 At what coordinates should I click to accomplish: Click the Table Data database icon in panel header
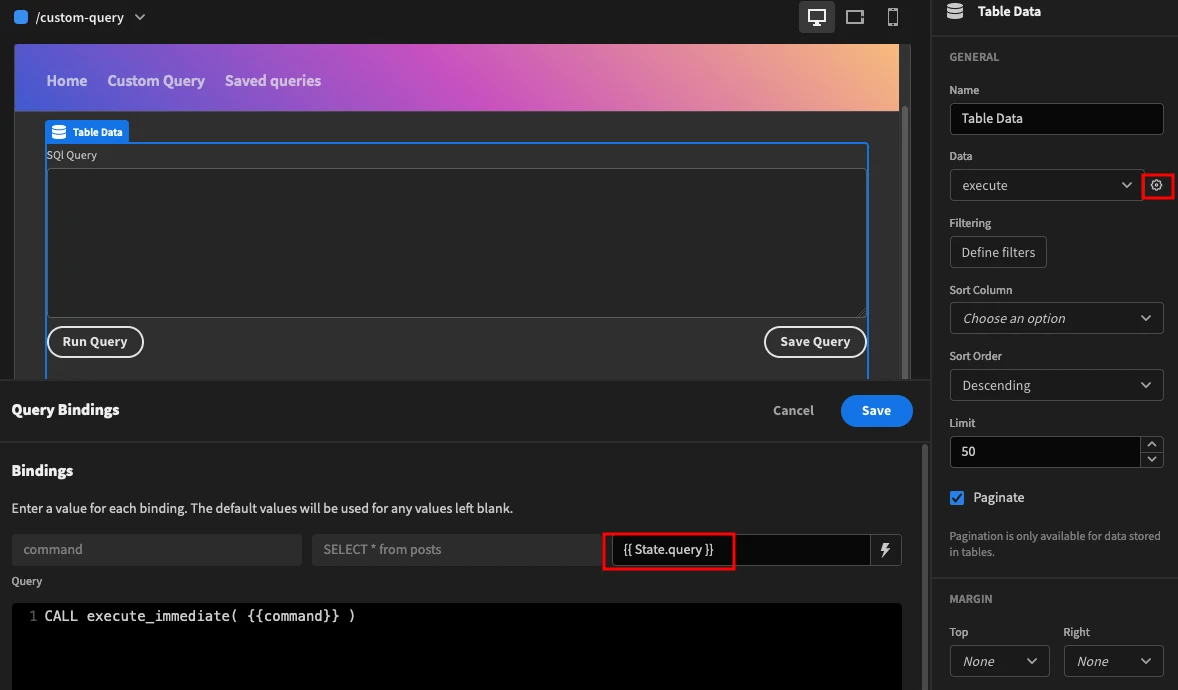tap(955, 11)
